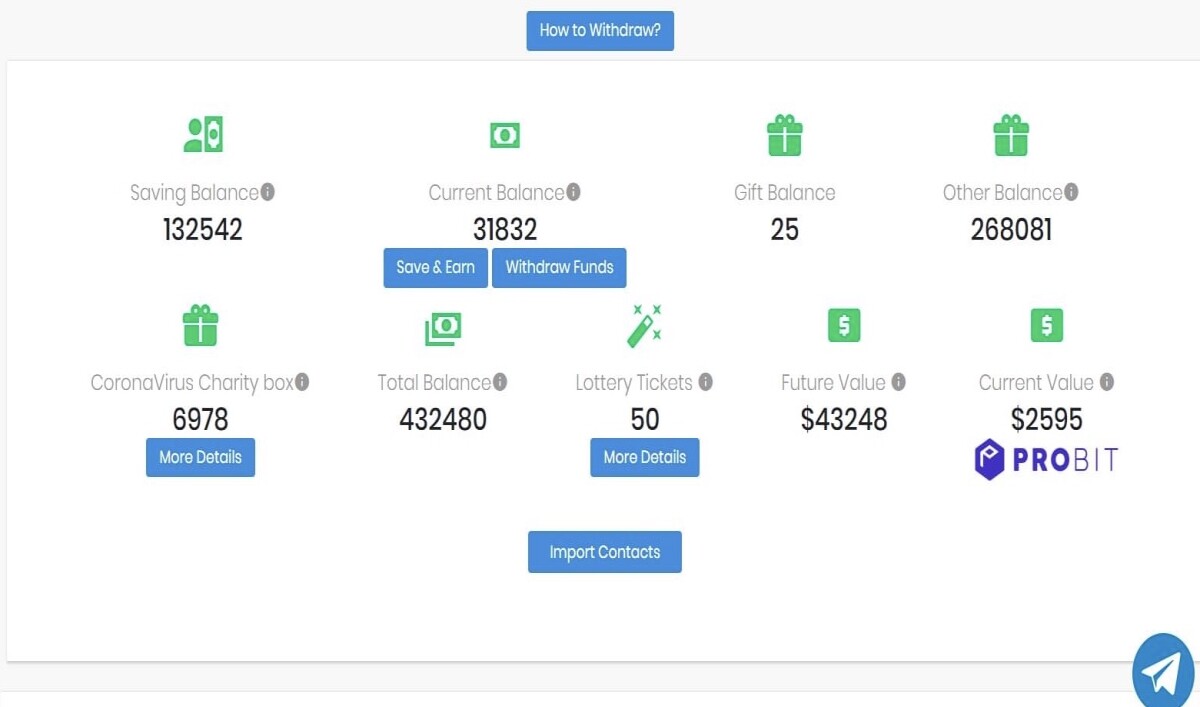Click the Total Balance label text
This screenshot has height=707, width=1200.
(x=434, y=383)
